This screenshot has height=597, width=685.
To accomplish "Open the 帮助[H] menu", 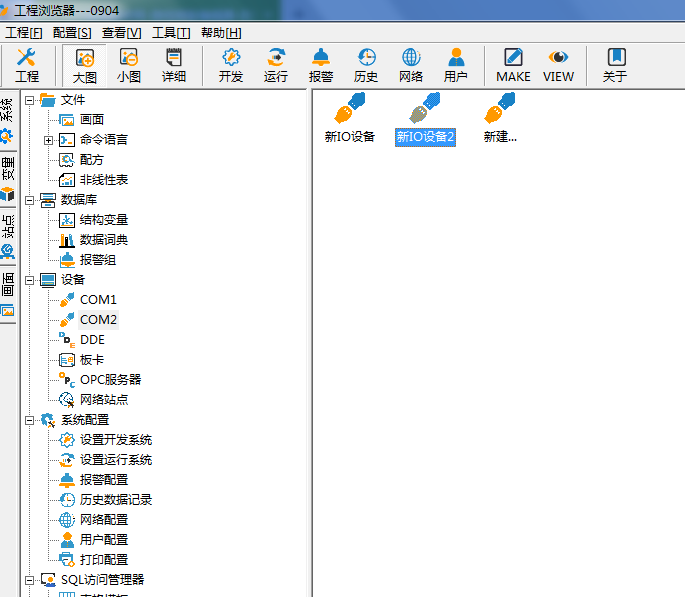I will coord(221,33).
